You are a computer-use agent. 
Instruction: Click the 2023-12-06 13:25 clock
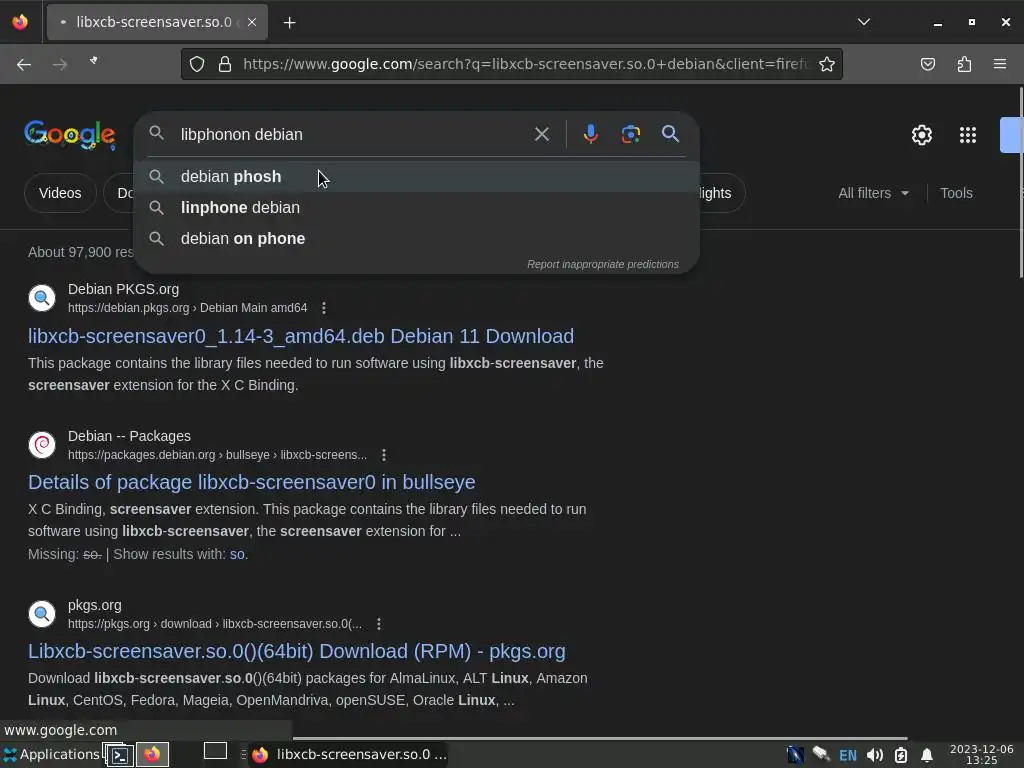click(x=982, y=755)
